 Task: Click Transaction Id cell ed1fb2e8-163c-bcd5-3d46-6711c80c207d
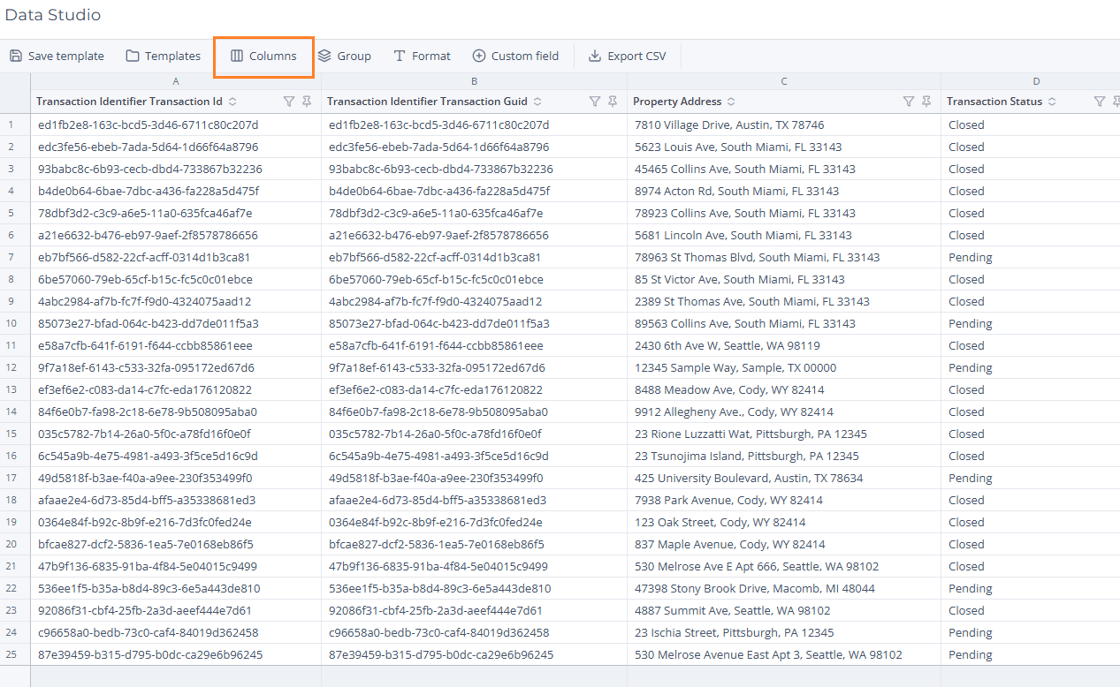click(148, 125)
